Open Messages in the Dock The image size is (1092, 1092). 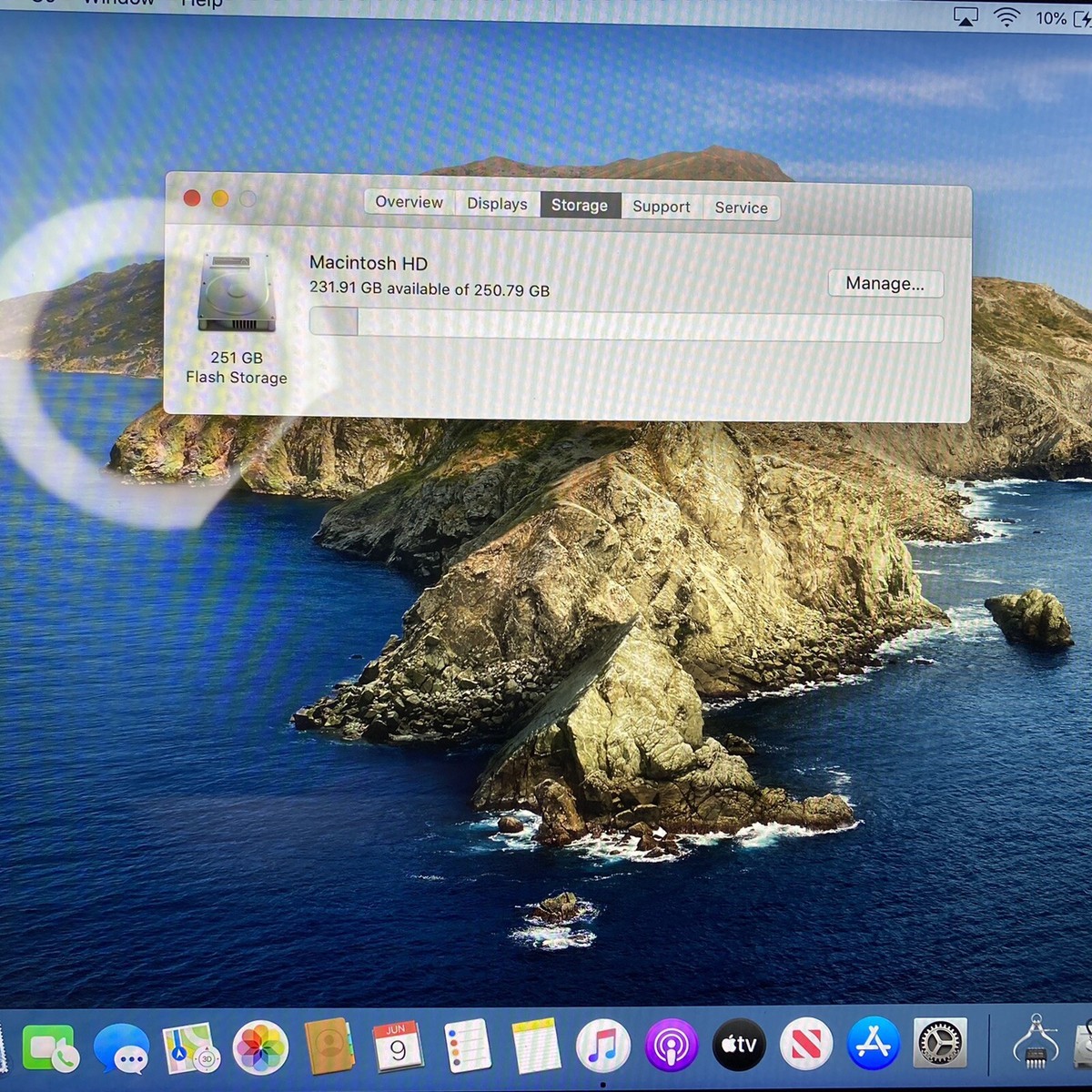[121, 1049]
